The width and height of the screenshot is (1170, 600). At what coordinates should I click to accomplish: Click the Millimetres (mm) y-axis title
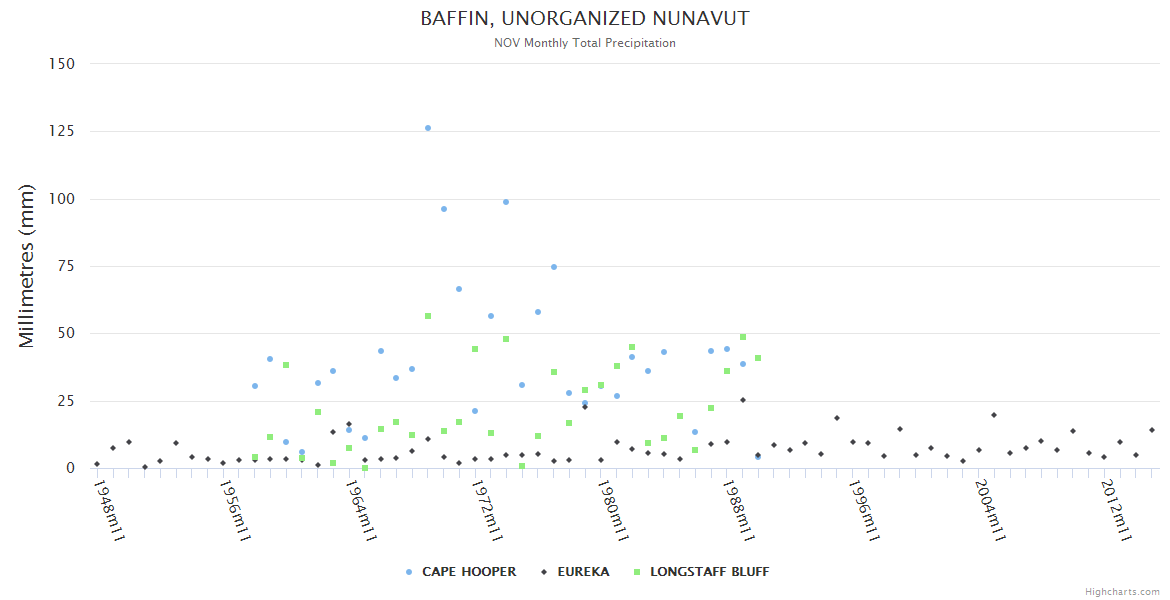point(27,266)
